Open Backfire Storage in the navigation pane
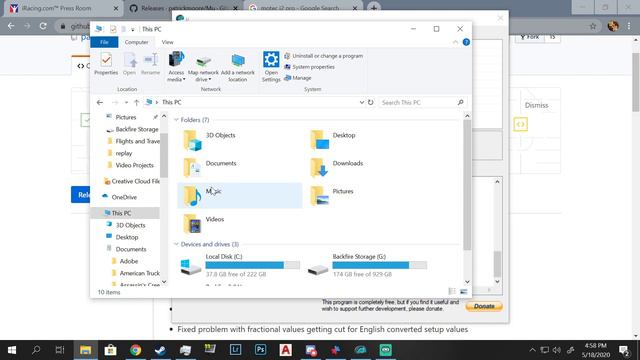Image resolution: width=640 pixels, height=360 pixels. (x=136, y=129)
